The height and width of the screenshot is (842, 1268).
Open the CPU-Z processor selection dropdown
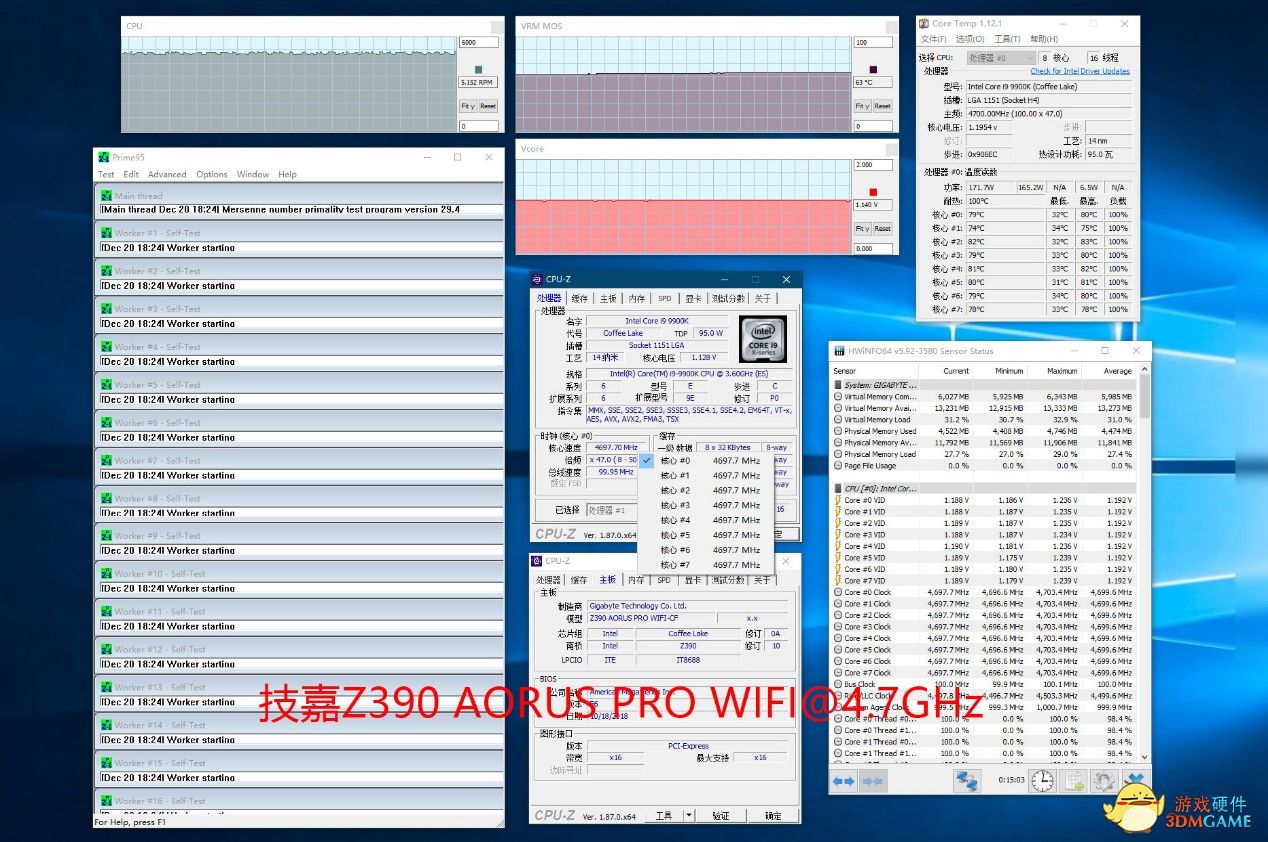[610, 510]
